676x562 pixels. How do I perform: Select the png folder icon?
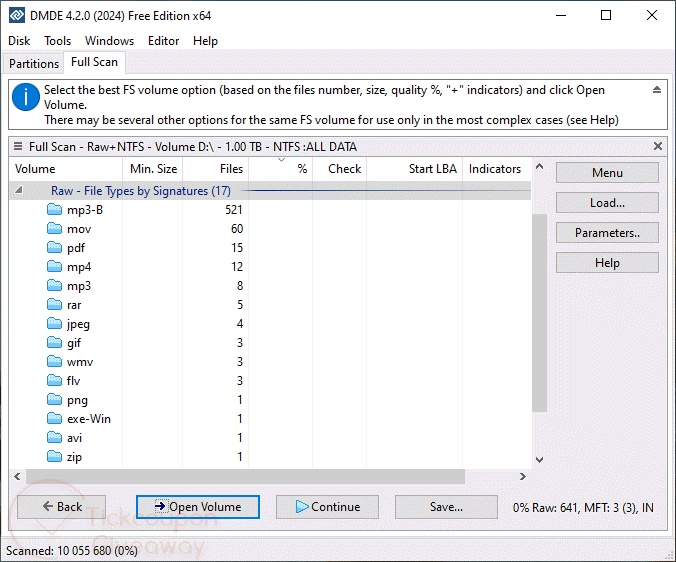(54, 400)
